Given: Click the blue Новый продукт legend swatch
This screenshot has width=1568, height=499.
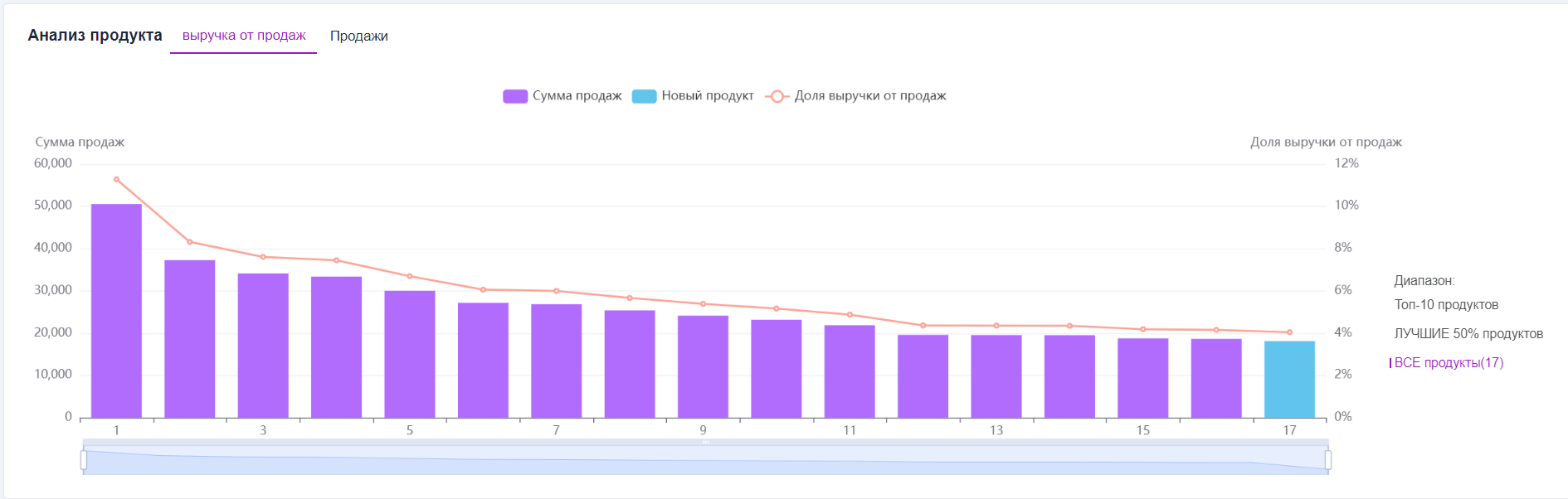Looking at the screenshot, I should [x=644, y=96].
